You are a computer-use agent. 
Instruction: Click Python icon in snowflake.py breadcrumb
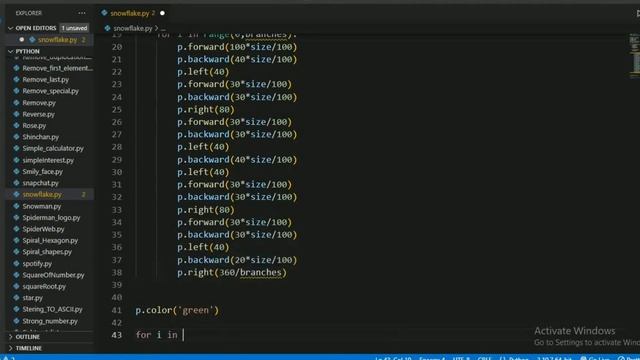108,28
